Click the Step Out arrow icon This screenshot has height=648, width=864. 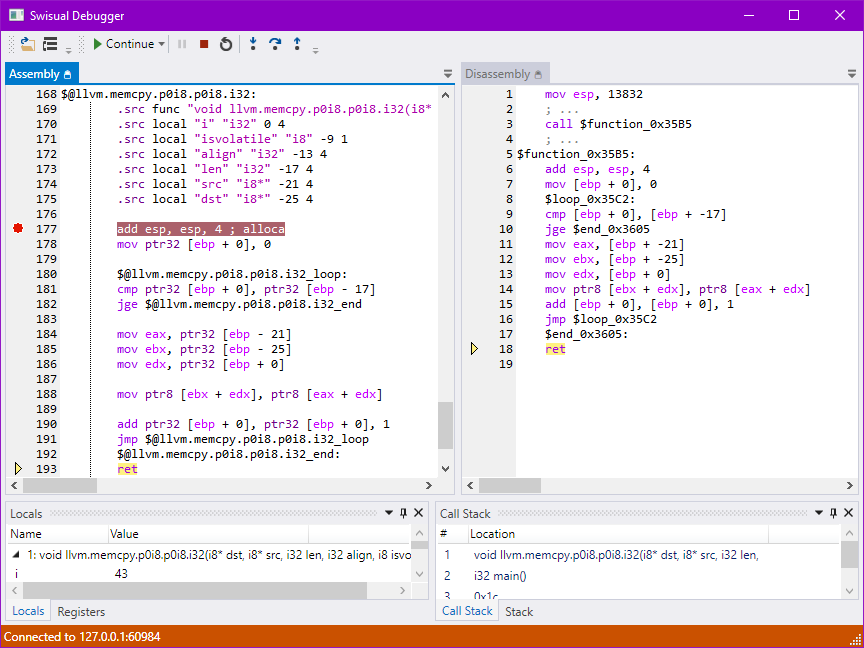(297, 44)
